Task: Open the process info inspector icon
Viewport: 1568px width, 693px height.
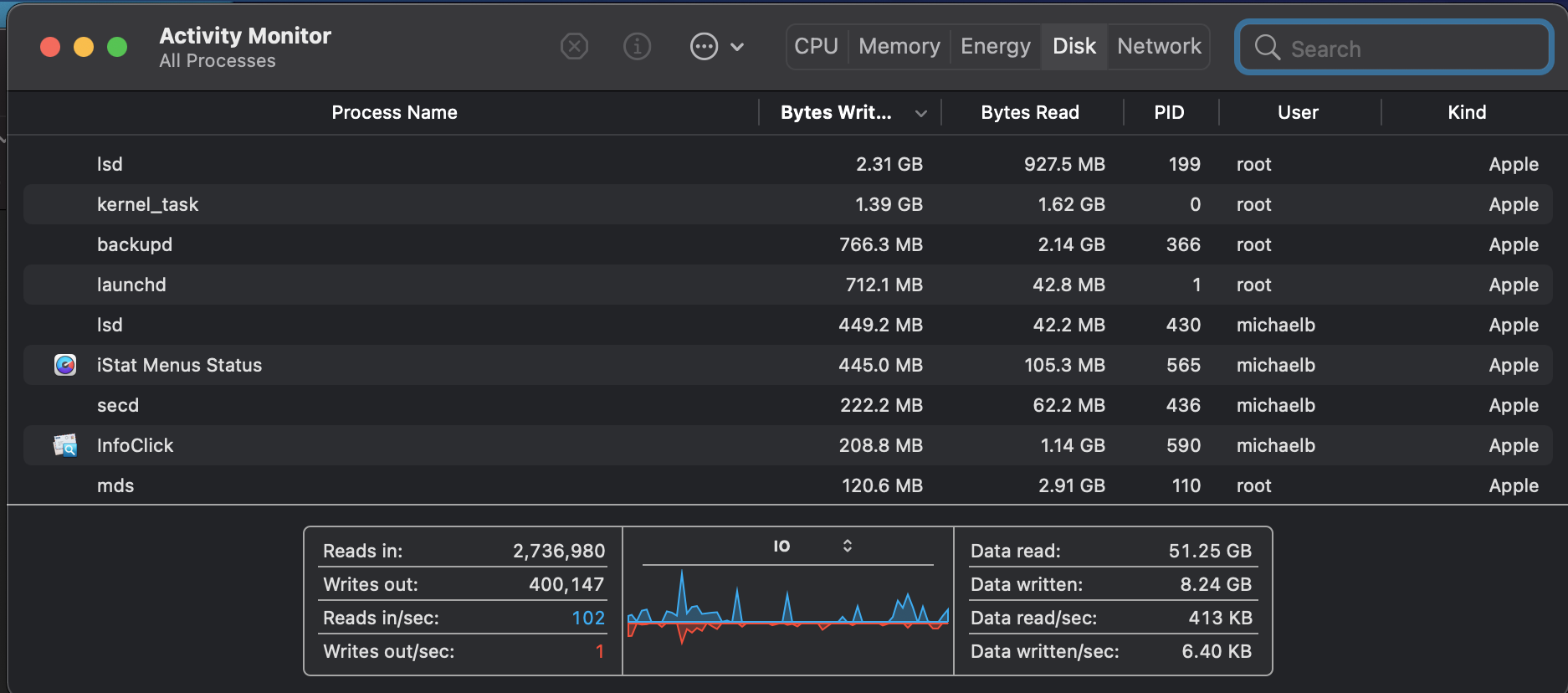Action: [x=638, y=46]
